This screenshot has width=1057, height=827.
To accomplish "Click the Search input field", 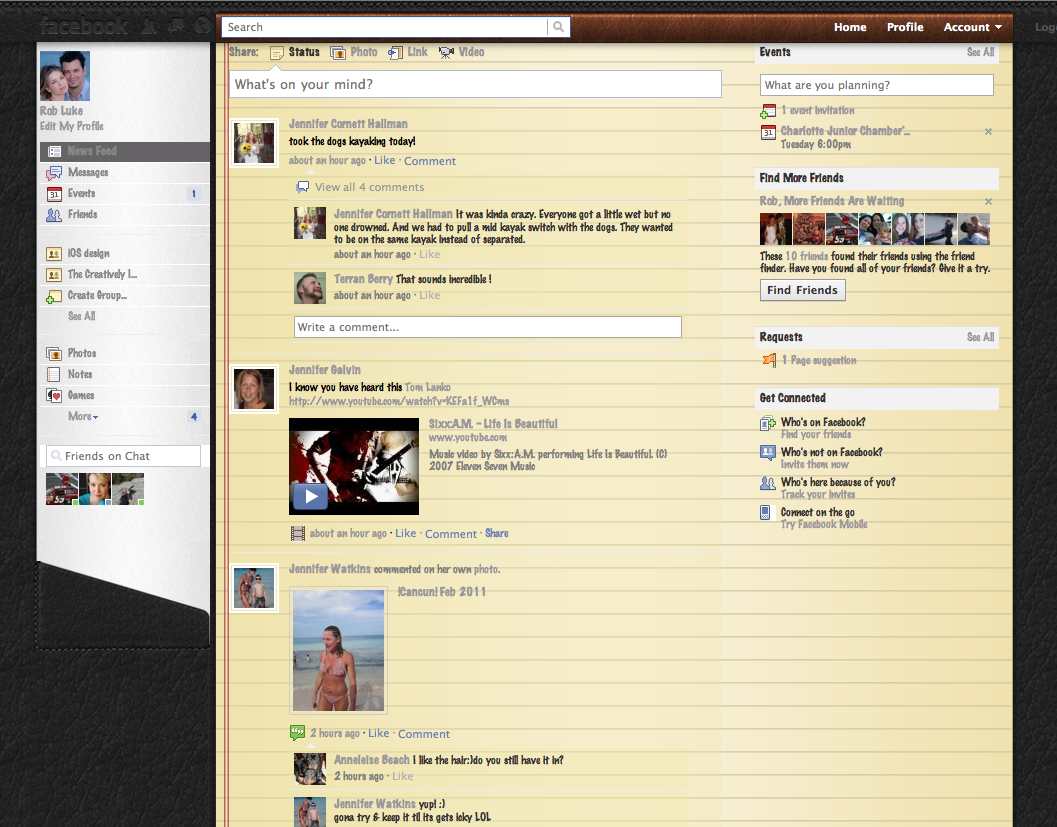I will point(384,27).
